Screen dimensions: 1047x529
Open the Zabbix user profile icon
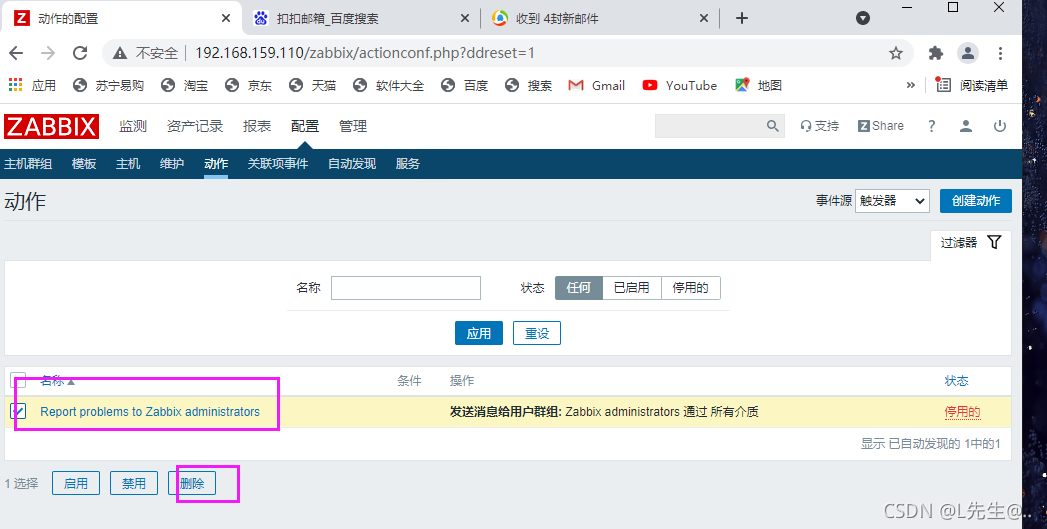966,126
